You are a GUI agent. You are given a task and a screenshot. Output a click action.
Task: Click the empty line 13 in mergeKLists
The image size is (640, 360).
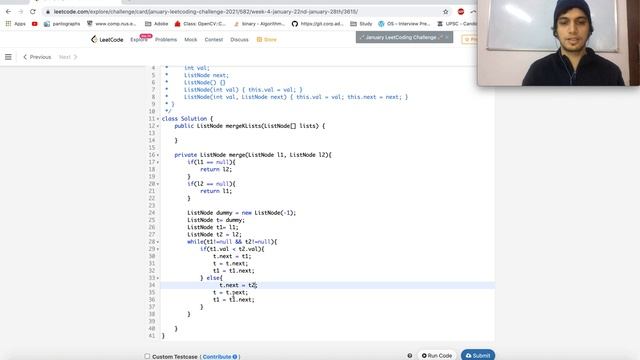[x=327, y=133]
